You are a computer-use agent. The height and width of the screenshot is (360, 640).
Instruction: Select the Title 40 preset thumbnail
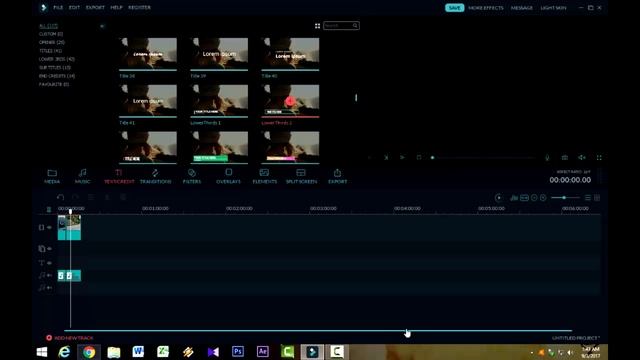tap(290, 54)
